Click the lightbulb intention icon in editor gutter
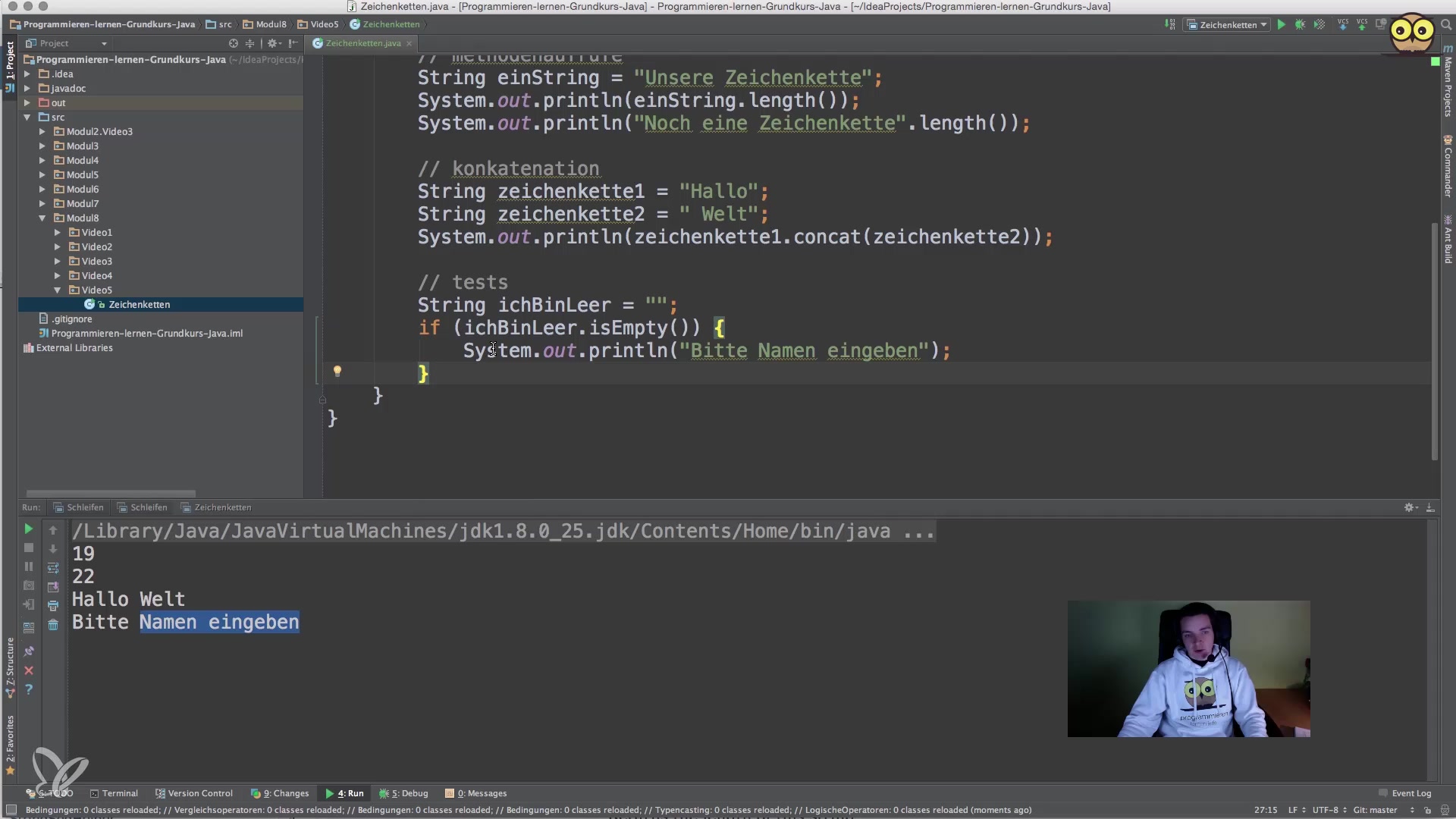This screenshot has height=819, width=1456. [x=337, y=372]
